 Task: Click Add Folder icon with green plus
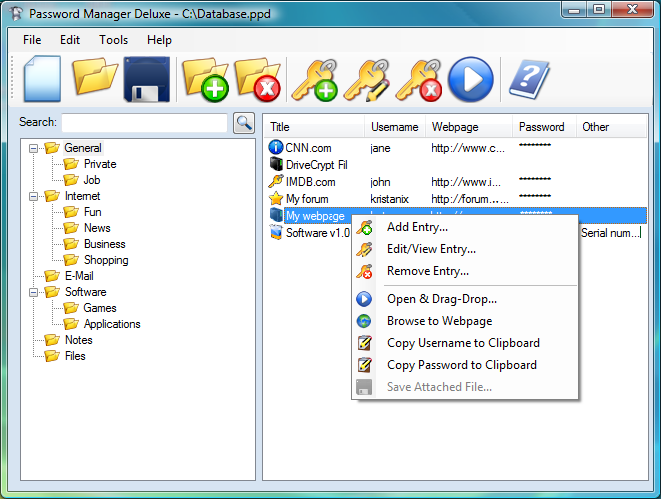pos(205,79)
